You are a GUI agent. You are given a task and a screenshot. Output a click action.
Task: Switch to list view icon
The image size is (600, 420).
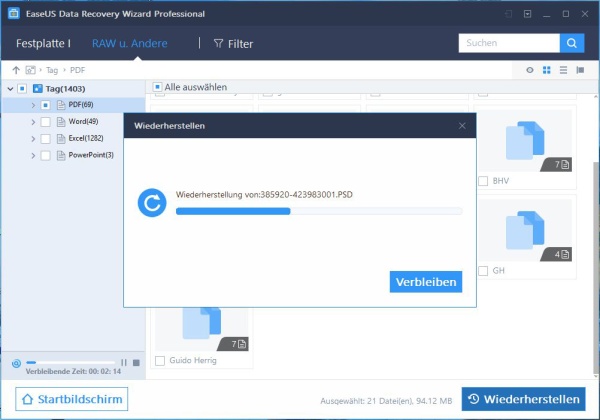tap(563, 70)
